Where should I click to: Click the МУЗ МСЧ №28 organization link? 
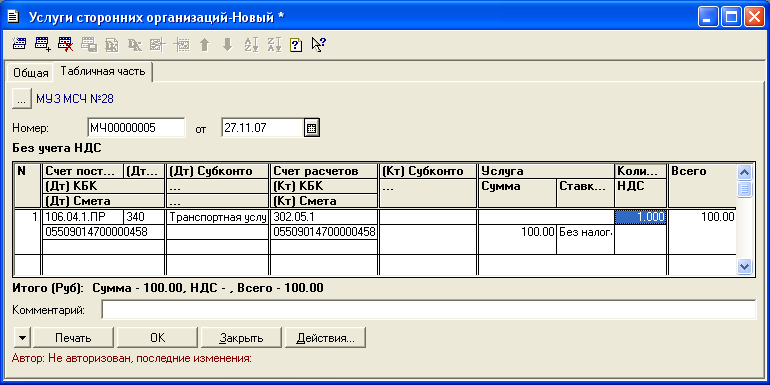[75, 99]
